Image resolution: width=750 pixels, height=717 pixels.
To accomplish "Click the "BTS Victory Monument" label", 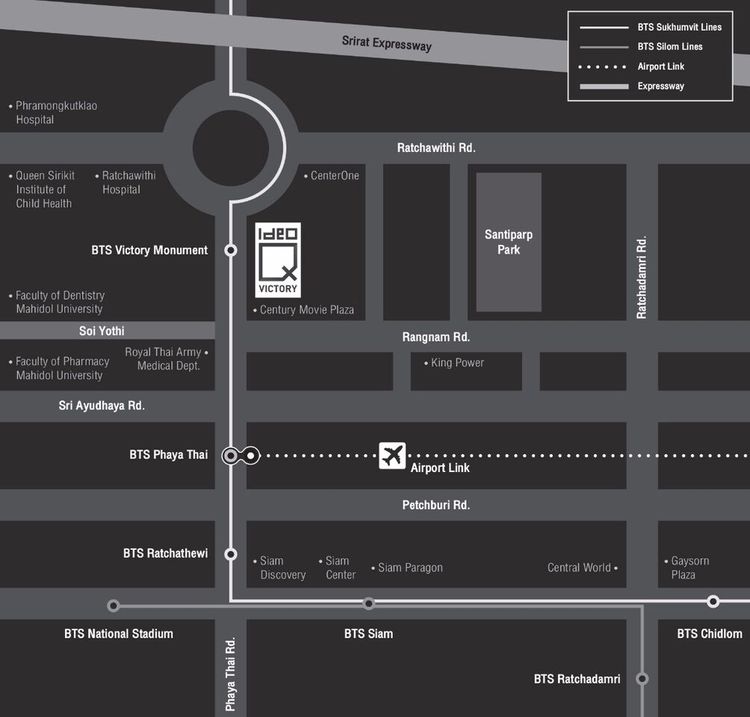I will pos(149,250).
